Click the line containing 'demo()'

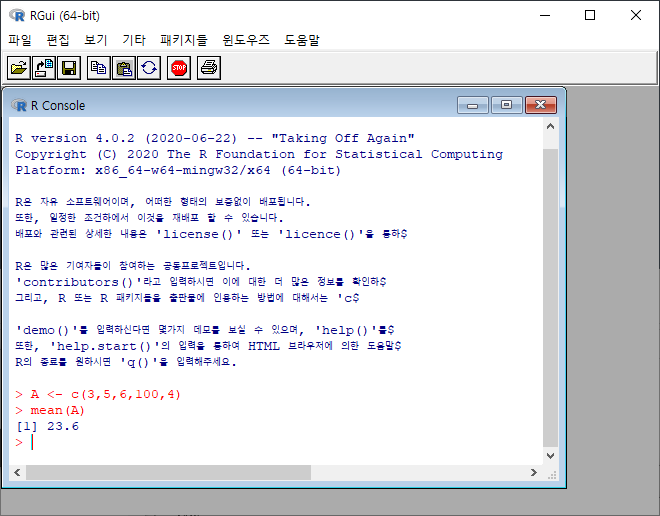click(205, 330)
